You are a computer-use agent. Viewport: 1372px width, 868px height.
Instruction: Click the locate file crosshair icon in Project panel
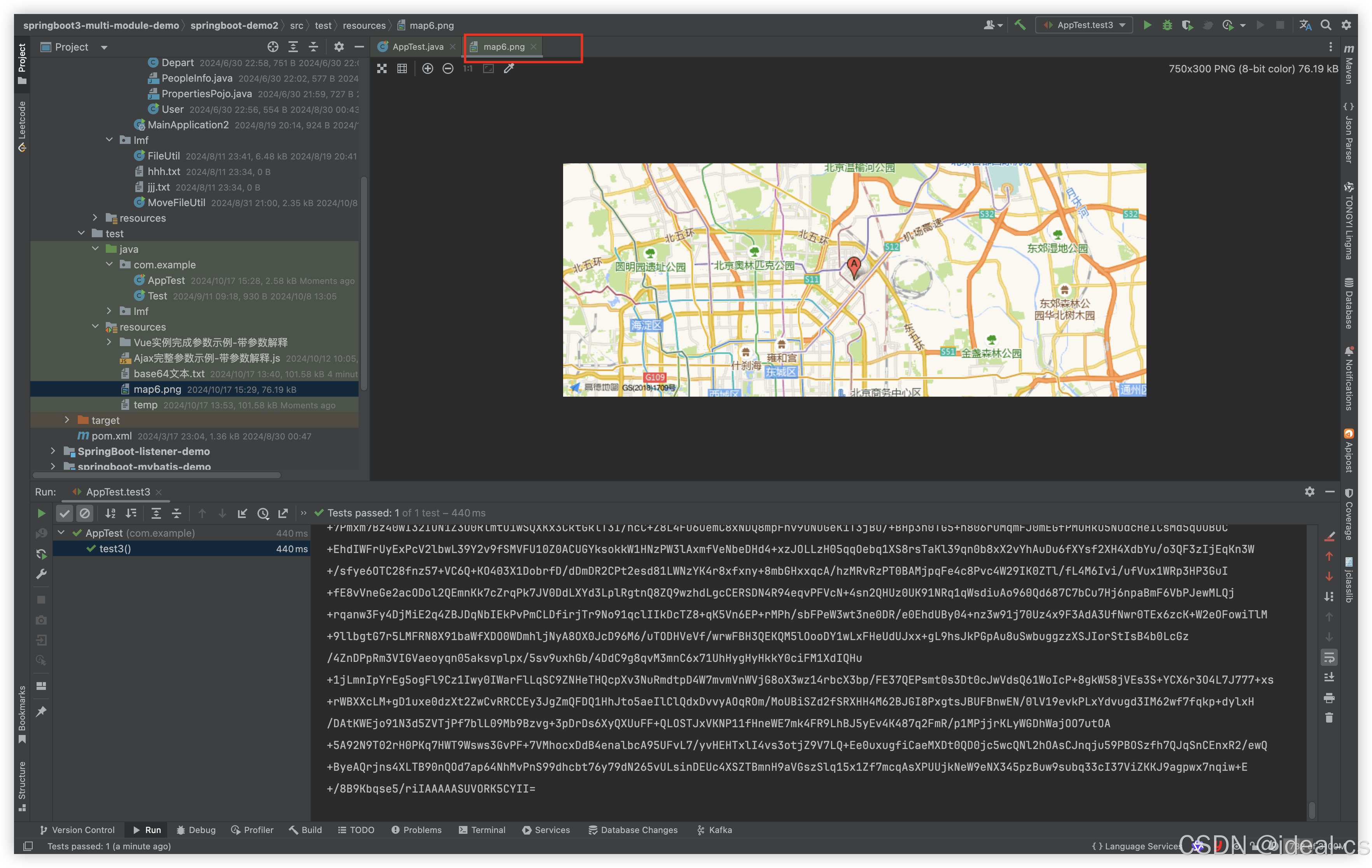point(273,47)
